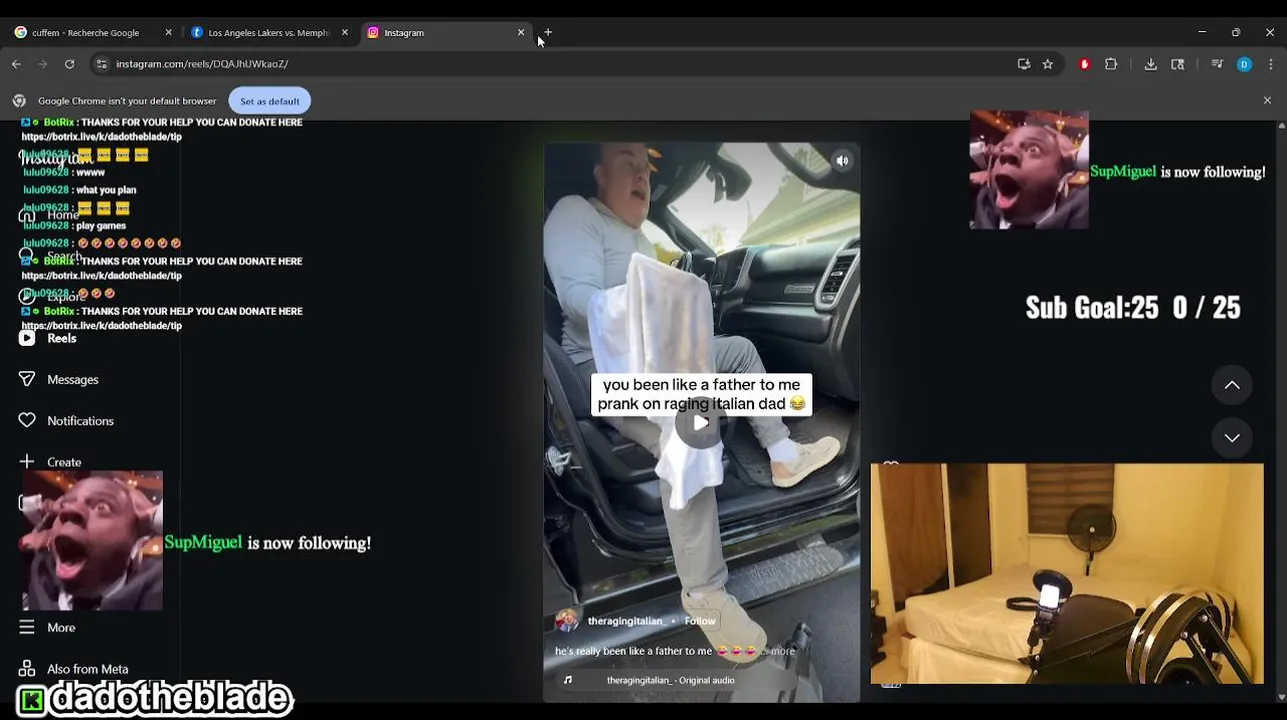Screen dimensions: 1287x720
Task: Open Chrome three-dot menu
Action: click(x=1270, y=64)
